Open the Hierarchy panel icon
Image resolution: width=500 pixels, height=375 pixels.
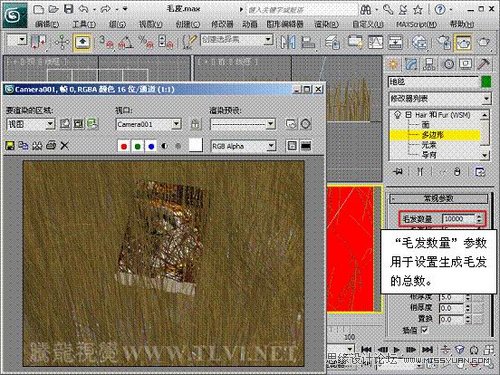pyautogui.click(x=430, y=64)
